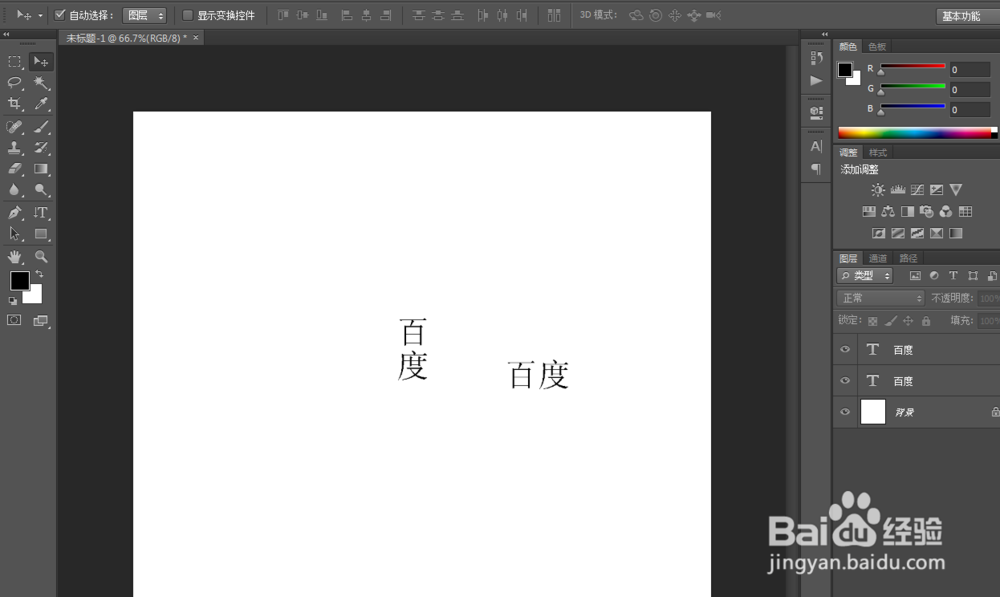Toggle lock image pixels brush icon
This screenshot has height=597, width=1000.
point(890,321)
